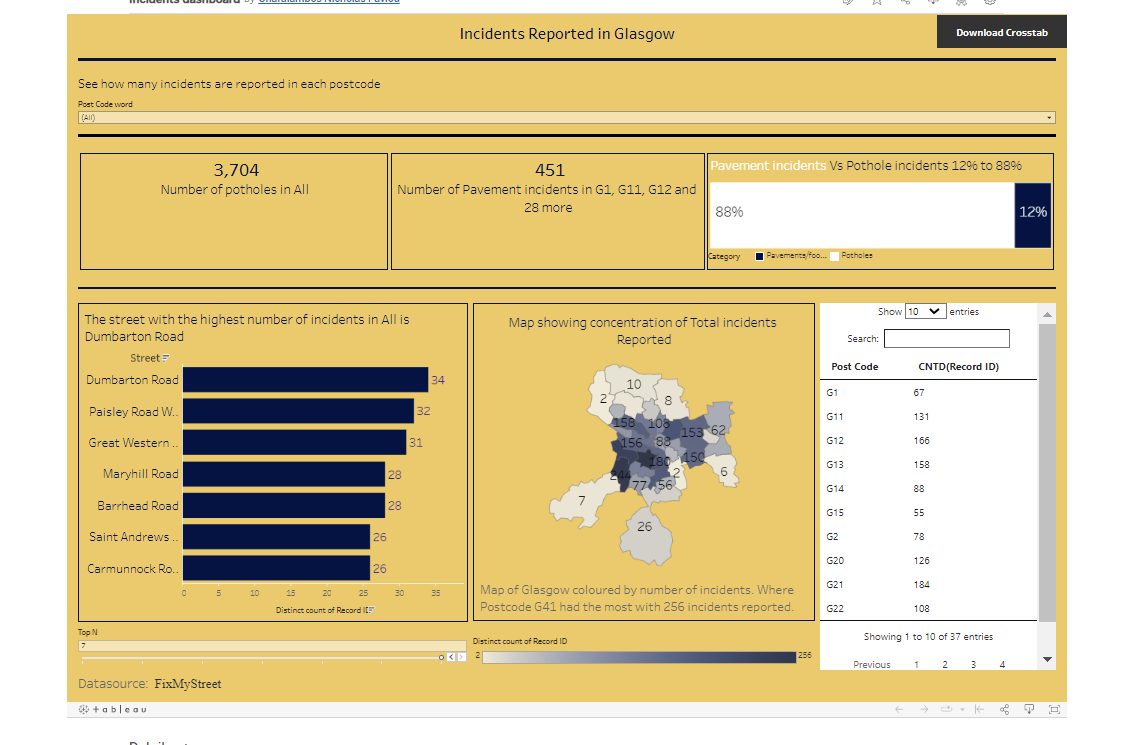This screenshot has width=1123, height=745.
Task: Click the Download Crosstab button
Action: [1001, 32]
